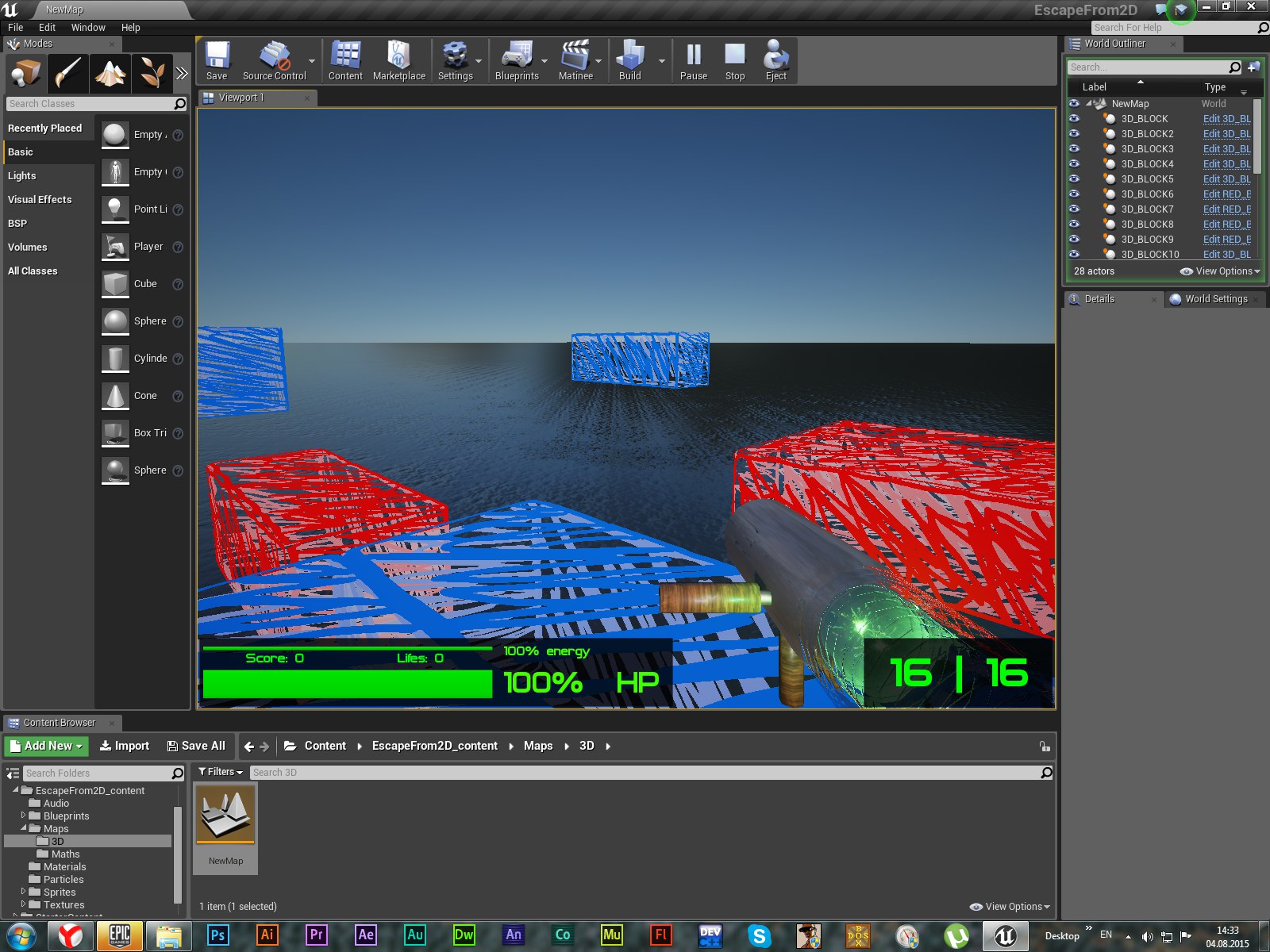Viewport: 1270px width, 952px height.
Task: Select the Place mode icon
Action: [x=25, y=74]
